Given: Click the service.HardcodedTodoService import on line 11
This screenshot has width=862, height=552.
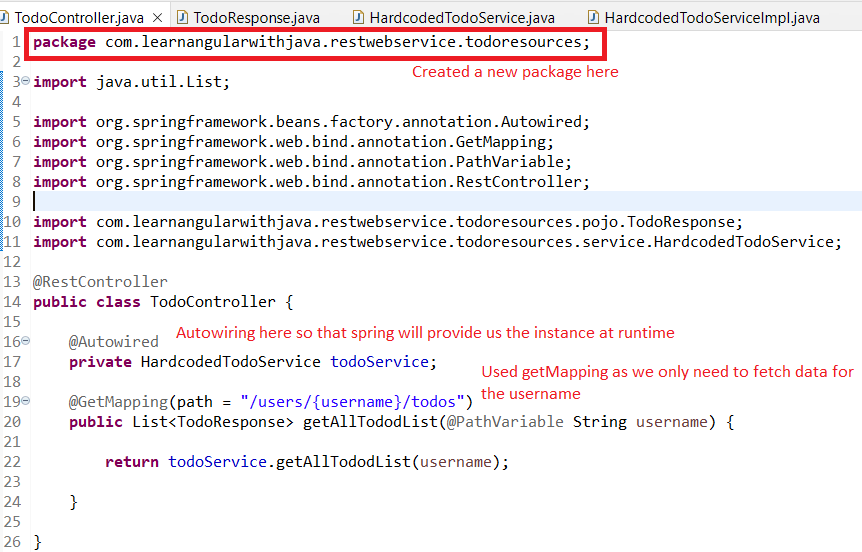Looking at the screenshot, I should [x=437, y=242].
